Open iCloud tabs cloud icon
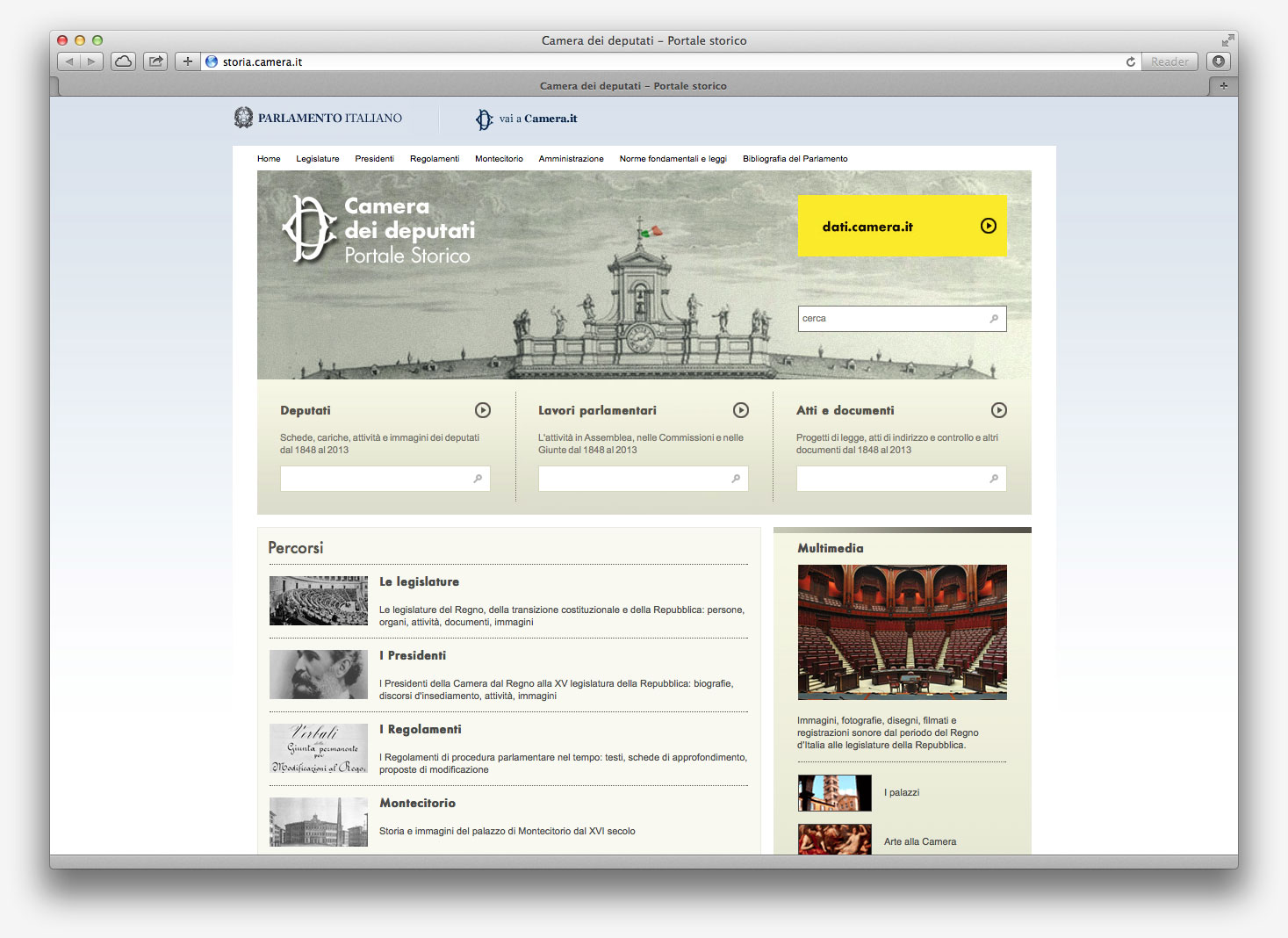The image size is (1288, 938). 124,61
